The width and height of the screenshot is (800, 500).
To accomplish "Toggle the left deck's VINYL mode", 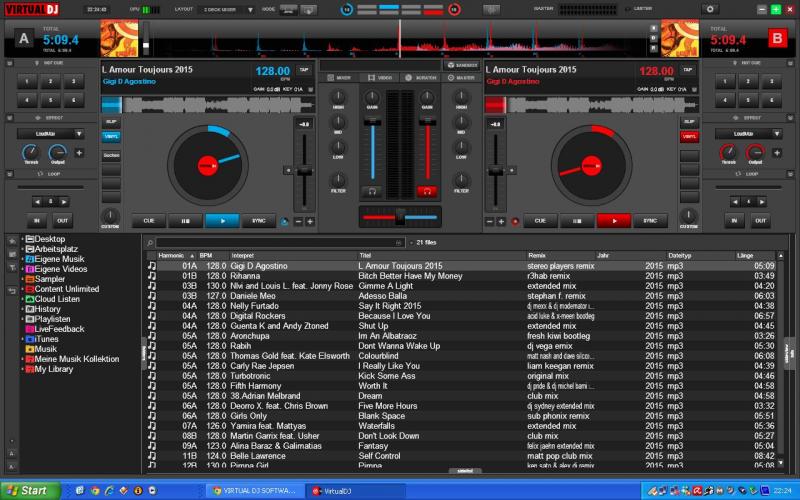I will (x=111, y=136).
